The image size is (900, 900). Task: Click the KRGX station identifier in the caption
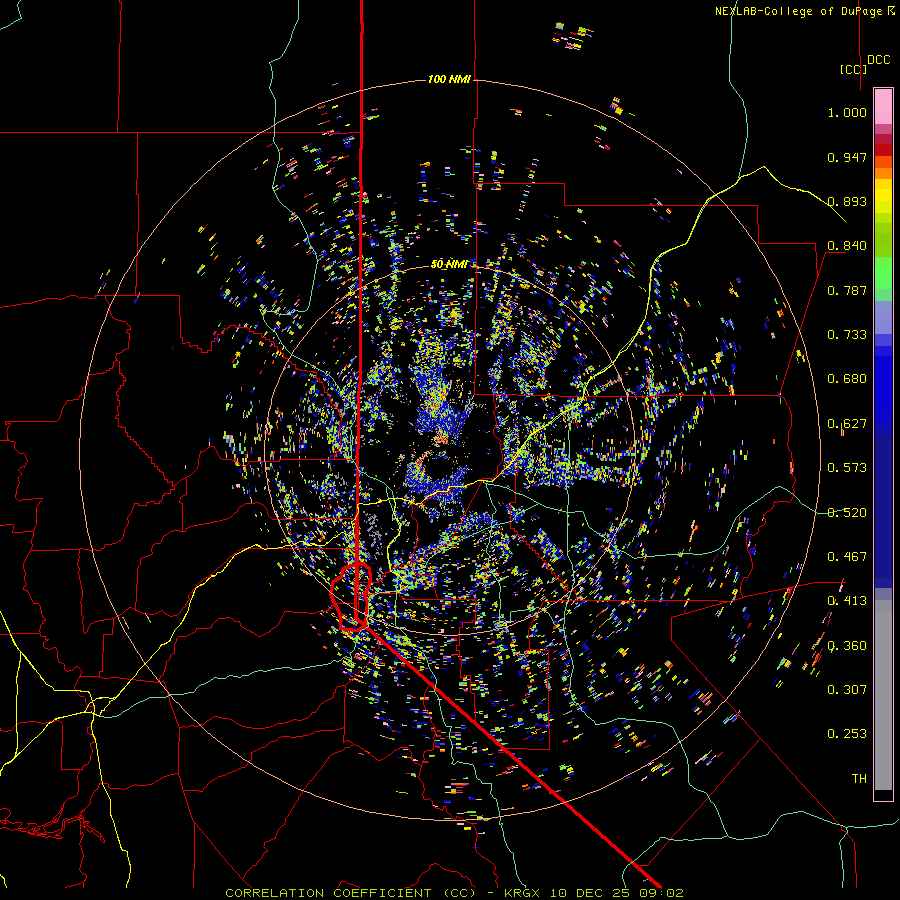(522, 893)
